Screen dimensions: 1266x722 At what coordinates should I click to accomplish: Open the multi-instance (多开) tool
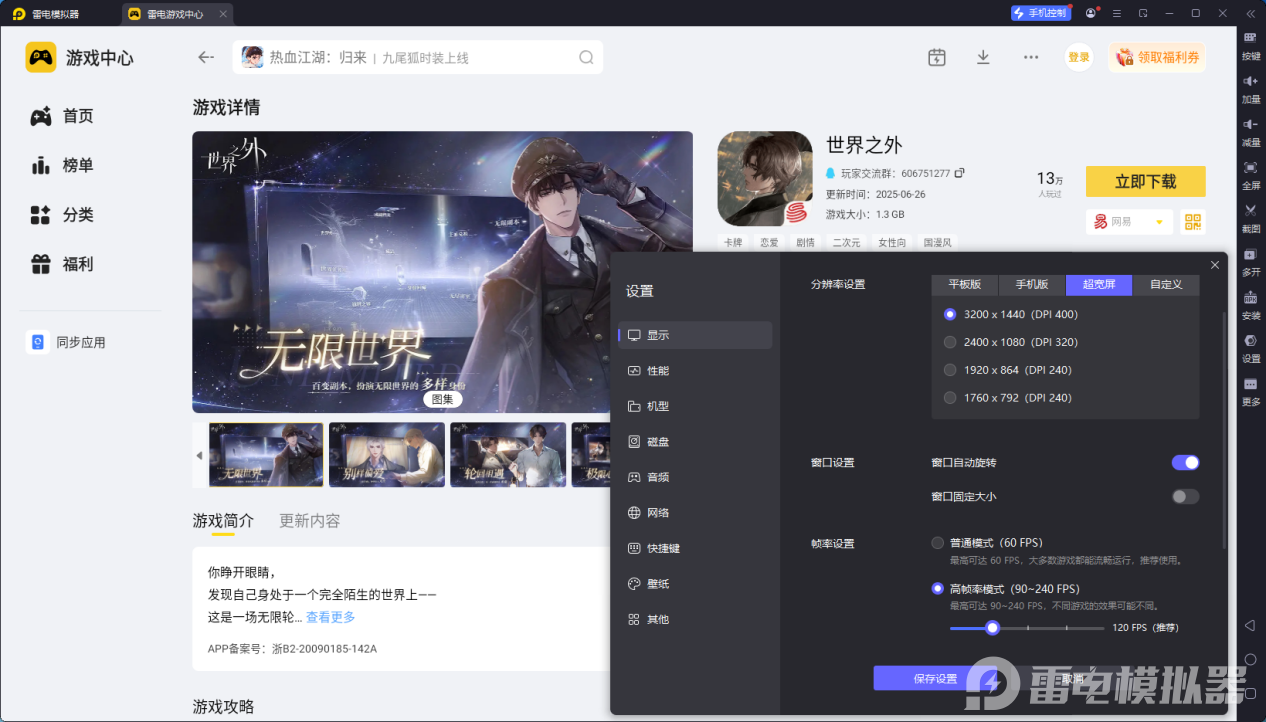1250,254
